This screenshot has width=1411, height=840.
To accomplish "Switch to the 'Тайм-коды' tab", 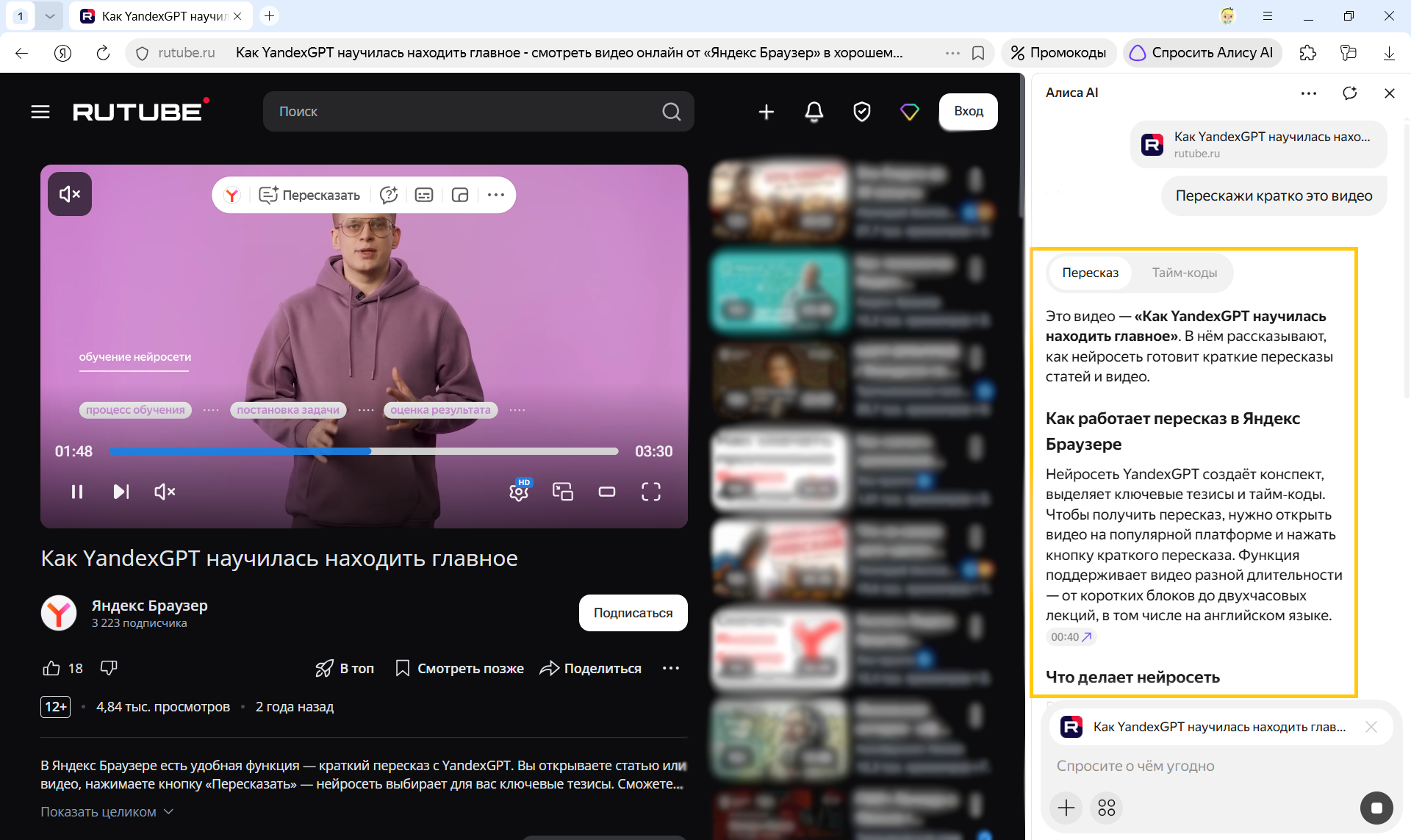I will point(1185,273).
